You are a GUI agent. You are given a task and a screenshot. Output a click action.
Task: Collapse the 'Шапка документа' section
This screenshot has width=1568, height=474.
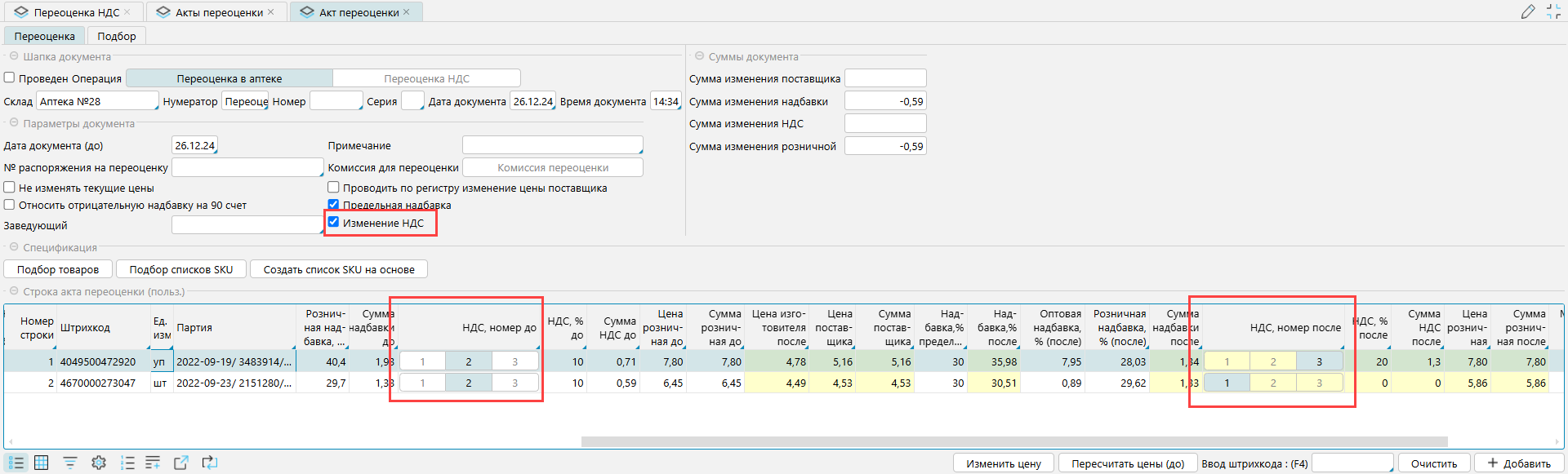(14, 56)
